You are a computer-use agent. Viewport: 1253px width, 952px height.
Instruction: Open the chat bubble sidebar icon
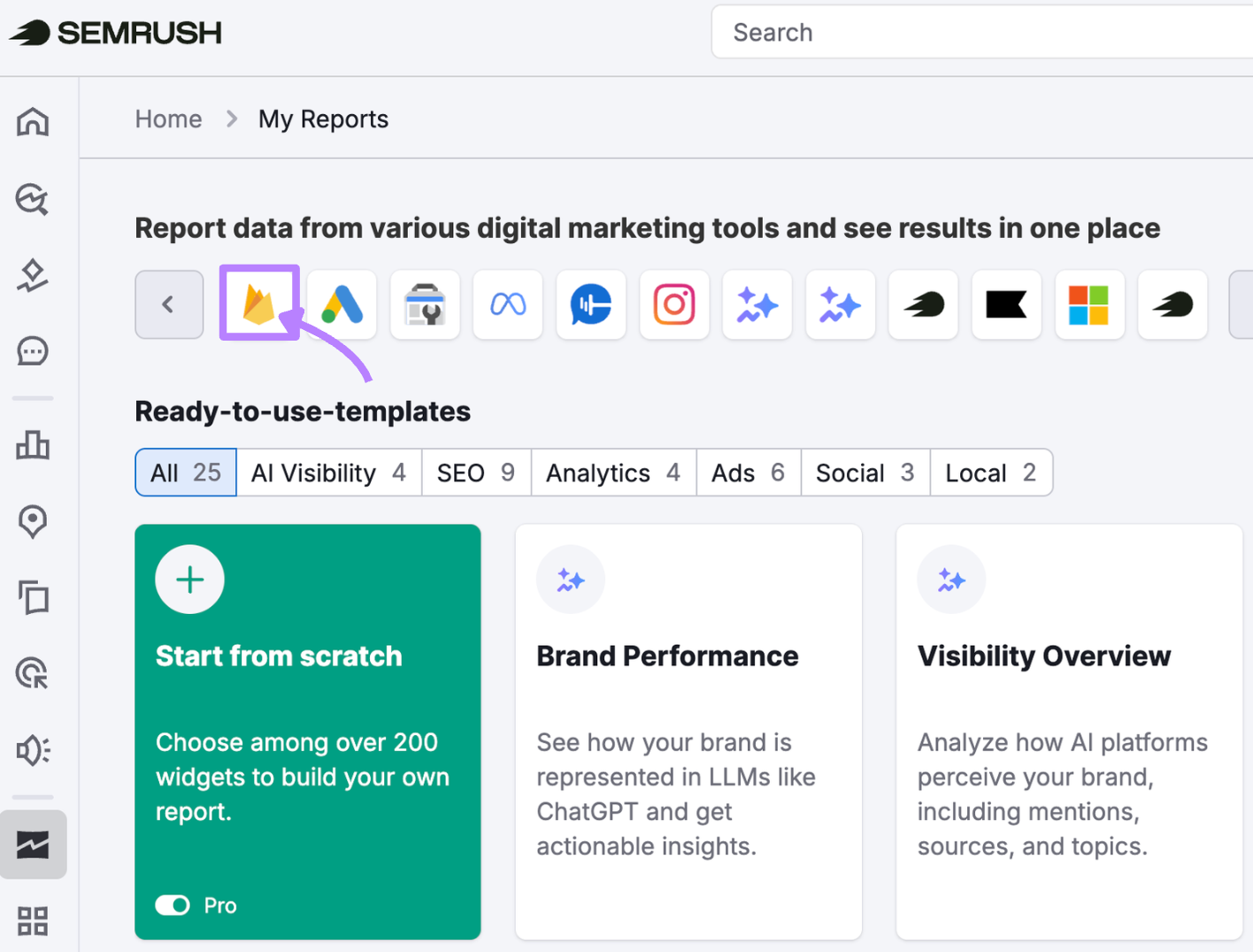(x=33, y=351)
